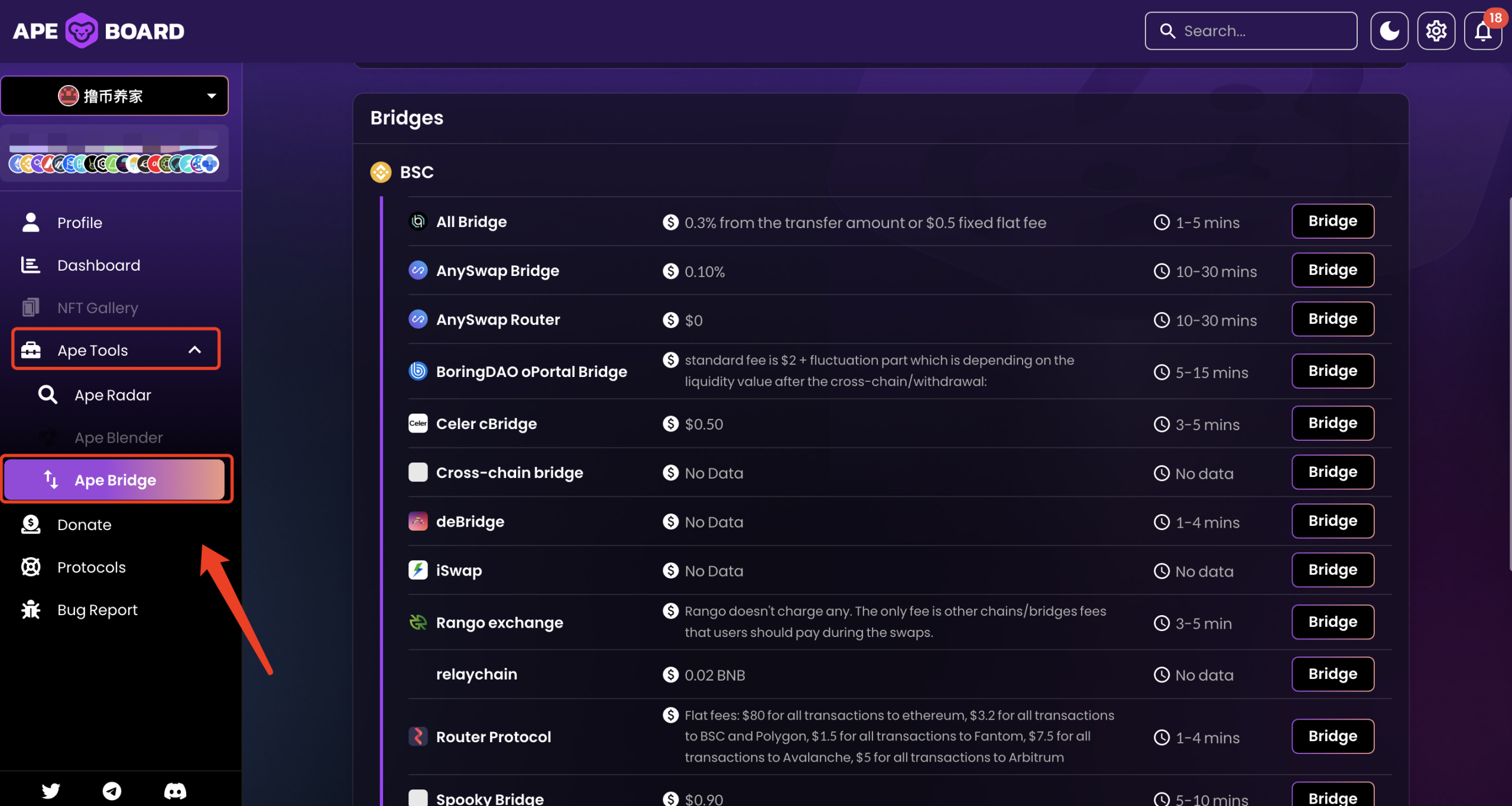Open the Discord icon link

(x=174, y=790)
